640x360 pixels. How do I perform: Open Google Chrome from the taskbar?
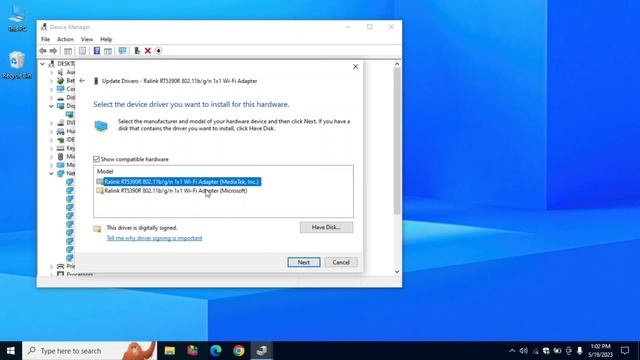pos(239,351)
